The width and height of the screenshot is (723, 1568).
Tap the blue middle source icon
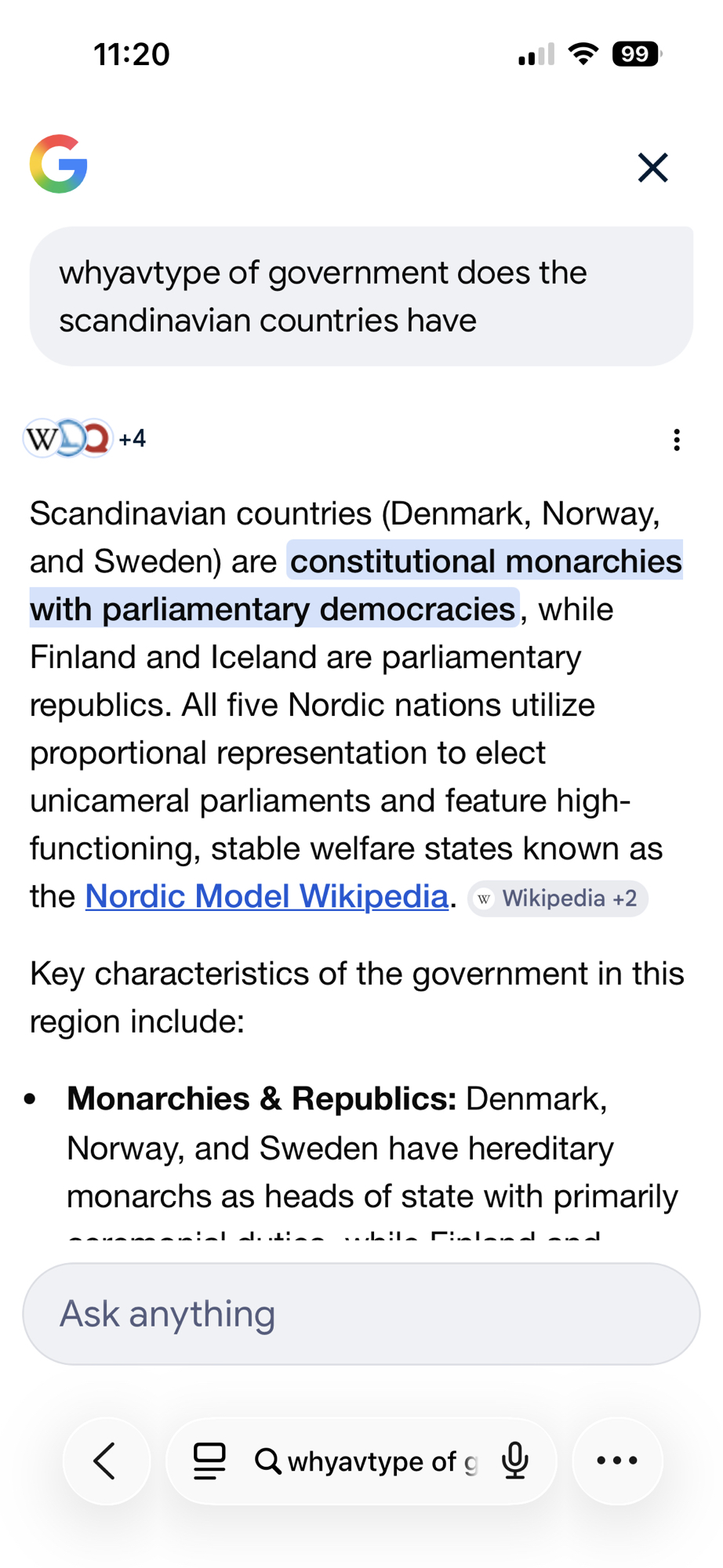click(x=69, y=438)
